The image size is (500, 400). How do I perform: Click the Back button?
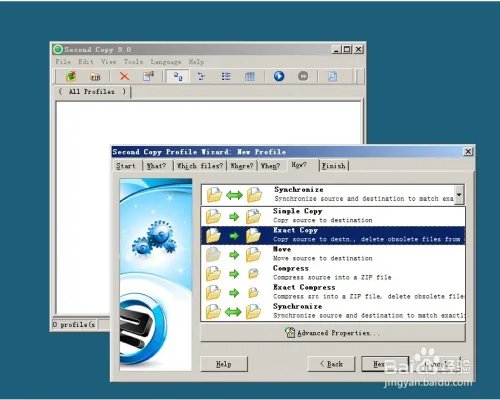click(x=331, y=364)
